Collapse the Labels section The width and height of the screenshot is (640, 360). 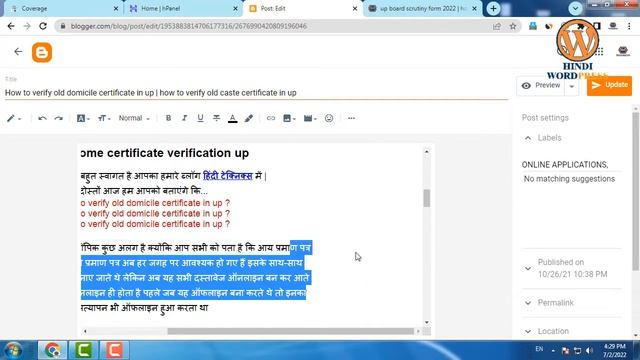coord(528,138)
